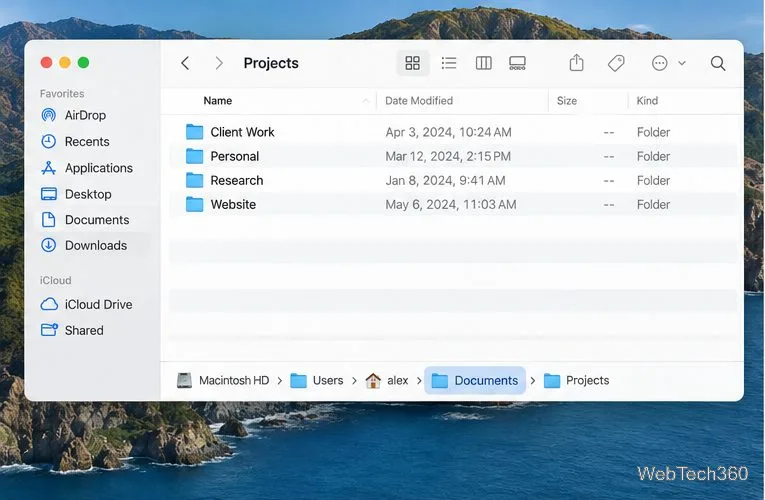Select the "Client Work" folder name

[x=242, y=132]
